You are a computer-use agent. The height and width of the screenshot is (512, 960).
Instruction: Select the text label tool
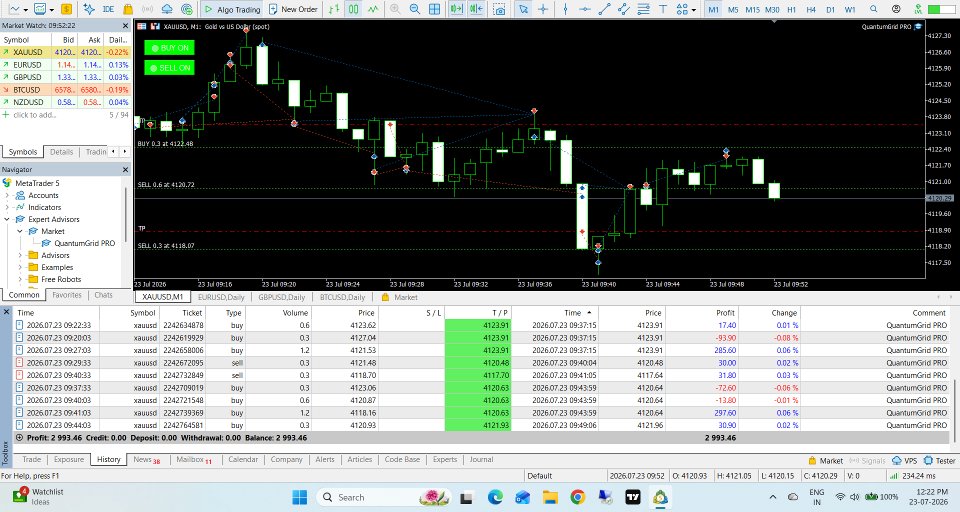[x=663, y=9]
